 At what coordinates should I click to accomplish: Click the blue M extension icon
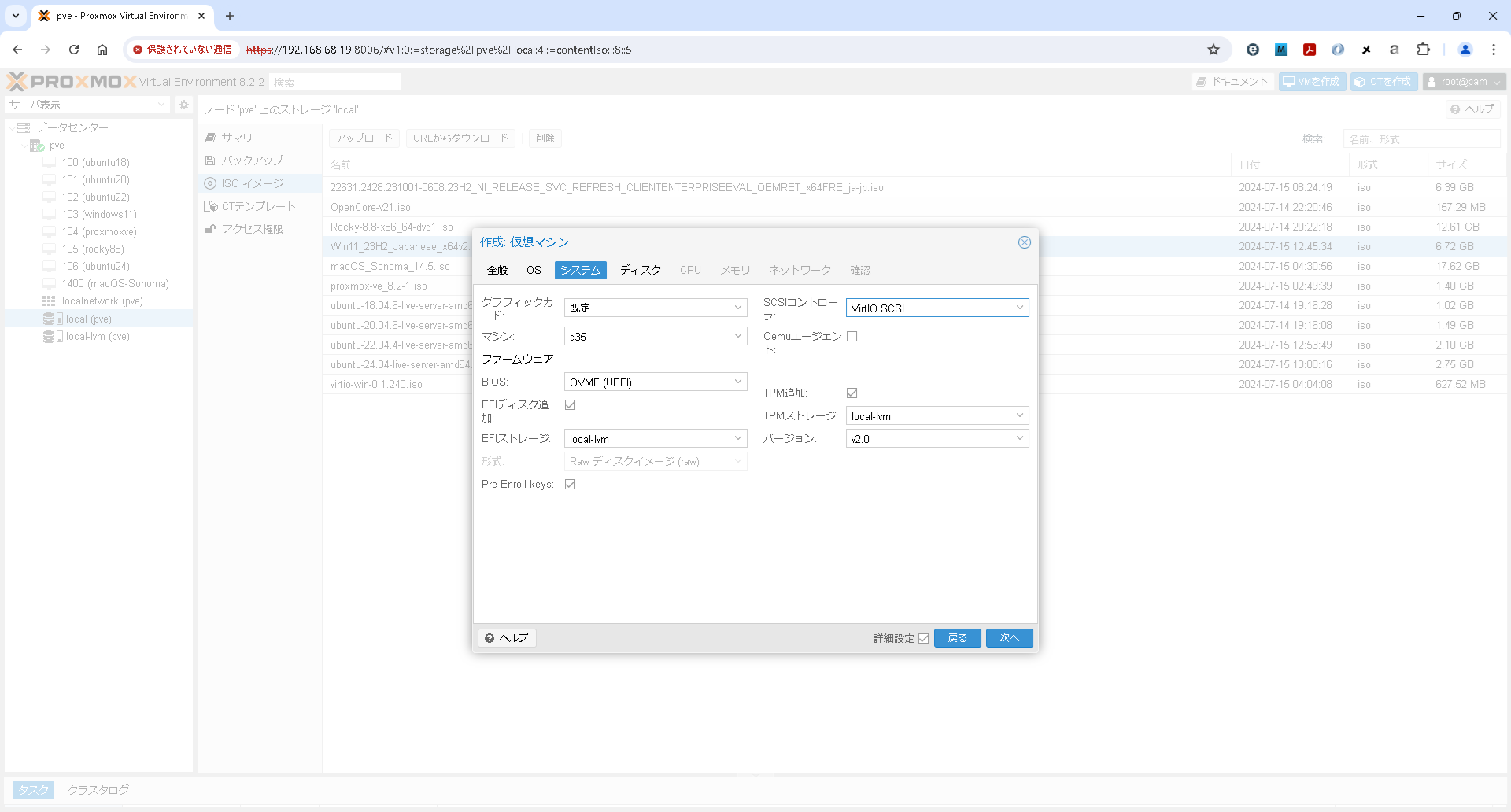tap(1281, 50)
